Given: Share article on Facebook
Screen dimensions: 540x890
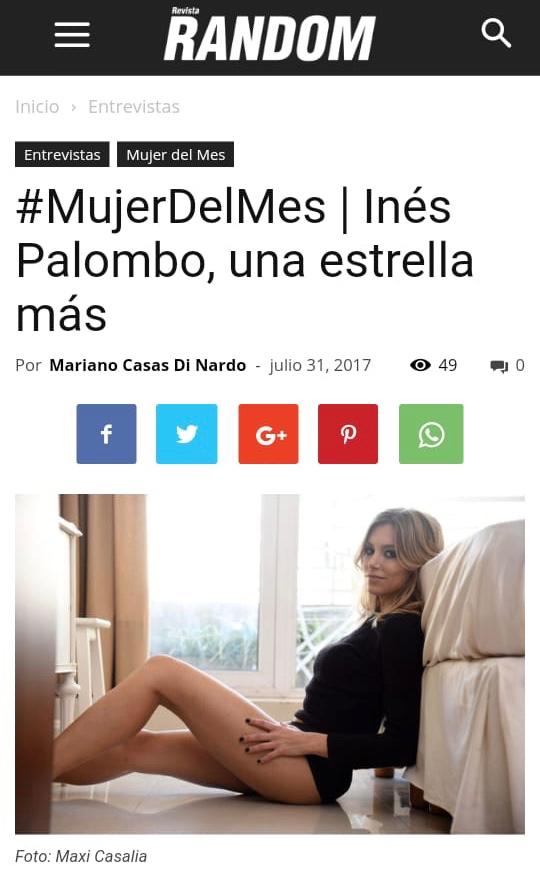Looking at the screenshot, I should click(x=106, y=434).
